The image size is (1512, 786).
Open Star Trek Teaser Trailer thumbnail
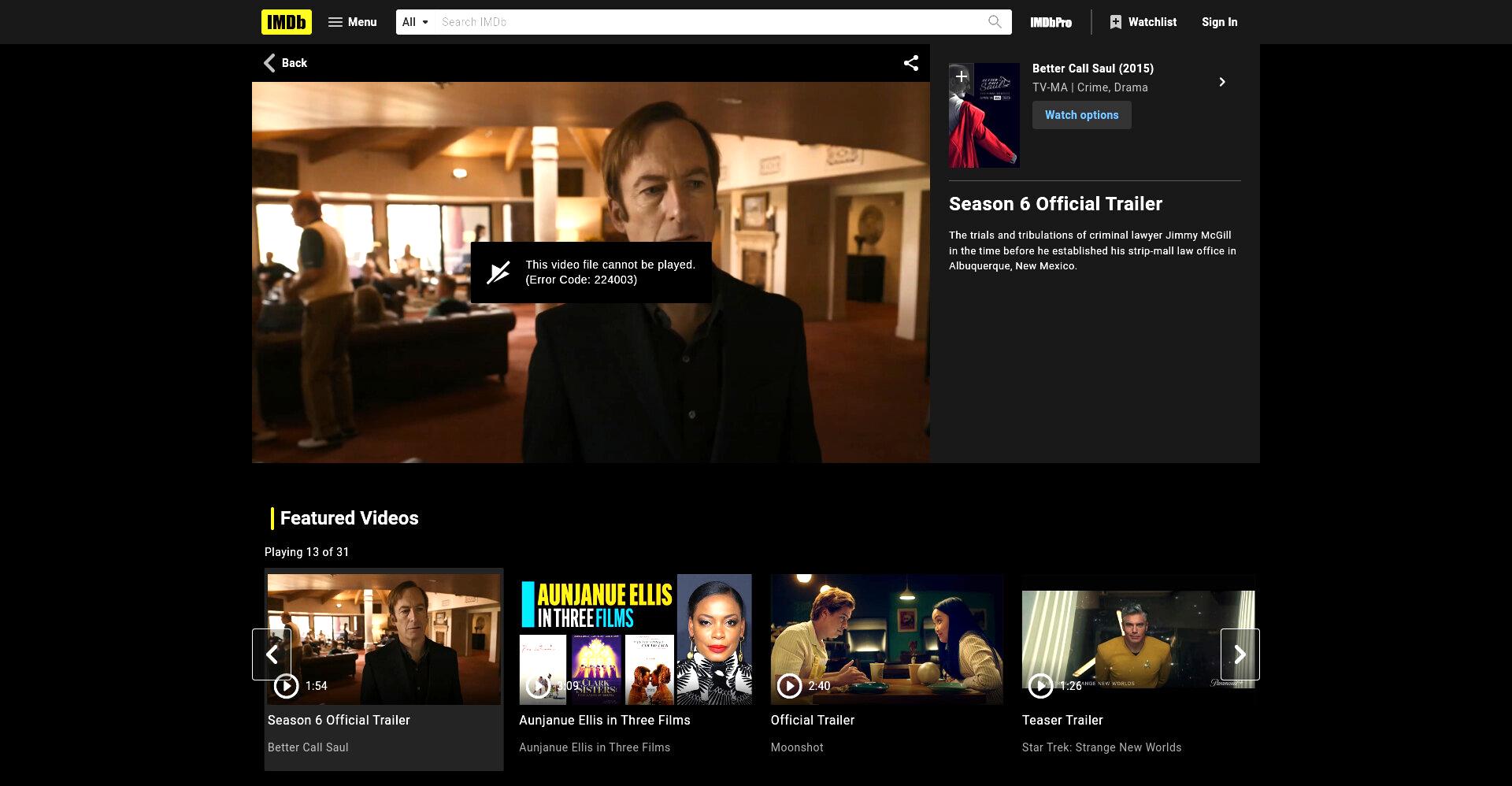[x=1138, y=639]
